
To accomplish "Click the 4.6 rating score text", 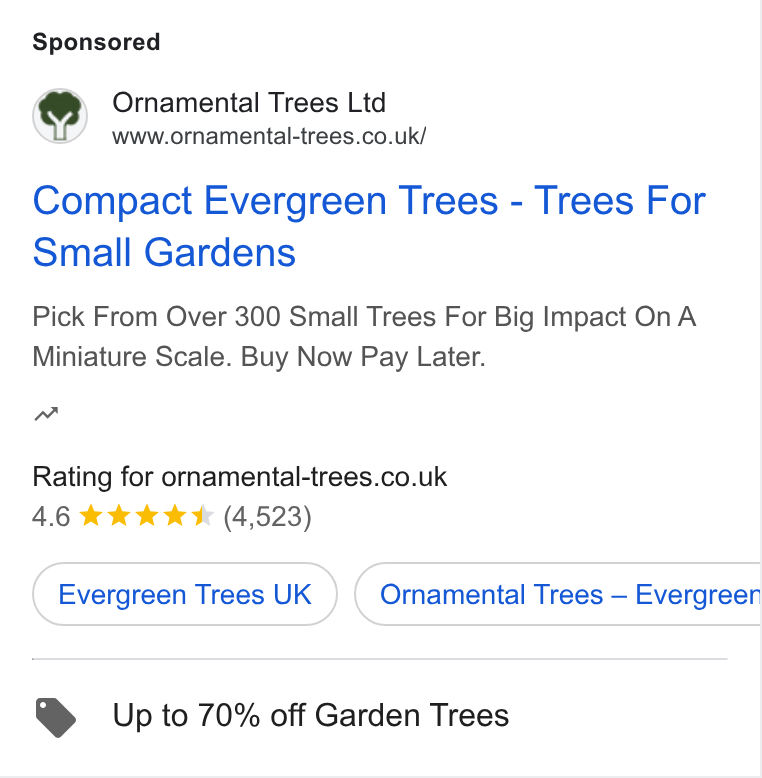I will point(51,517).
